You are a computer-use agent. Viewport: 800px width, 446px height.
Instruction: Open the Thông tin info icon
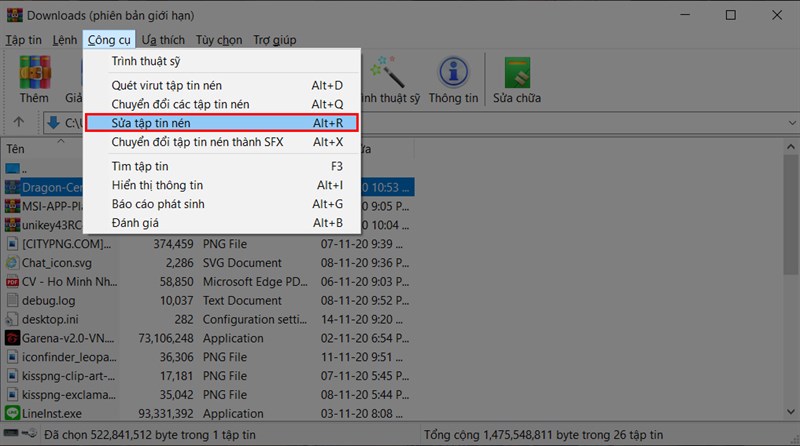tap(453, 72)
